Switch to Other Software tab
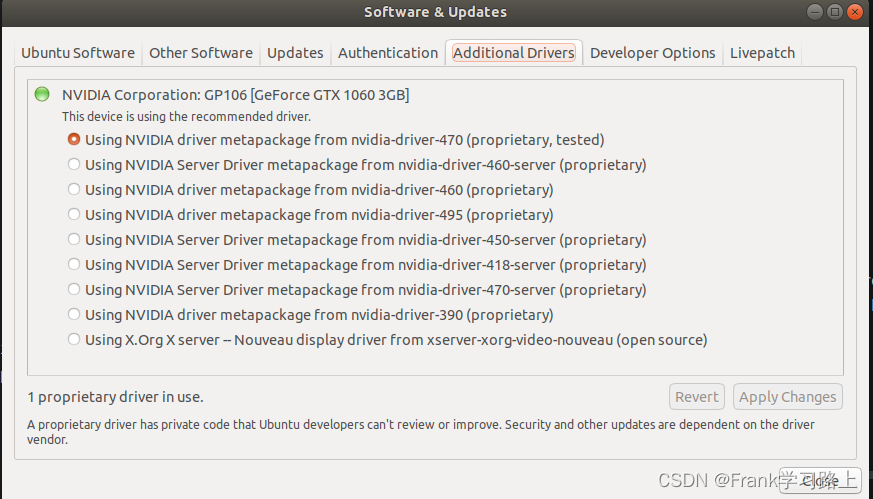873x499 pixels. pyautogui.click(x=201, y=53)
